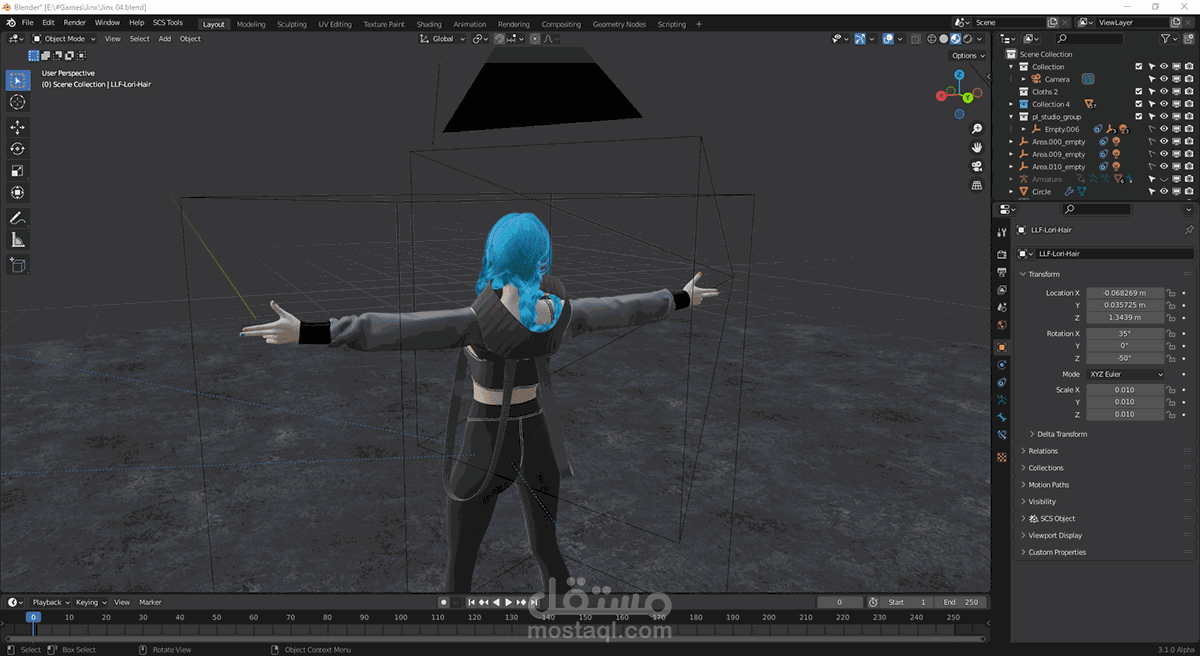Switch to wireframe viewport shading
Image resolution: width=1200 pixels, height=656 pixels.
click(931, 39)
